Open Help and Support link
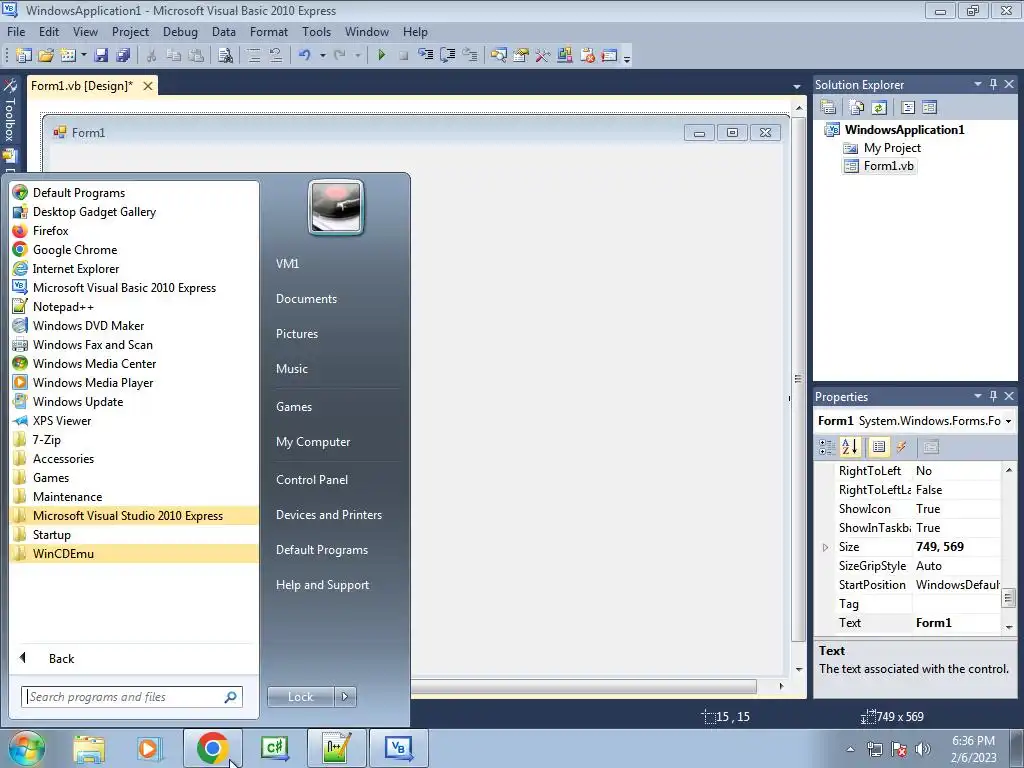 pos(322,585)
